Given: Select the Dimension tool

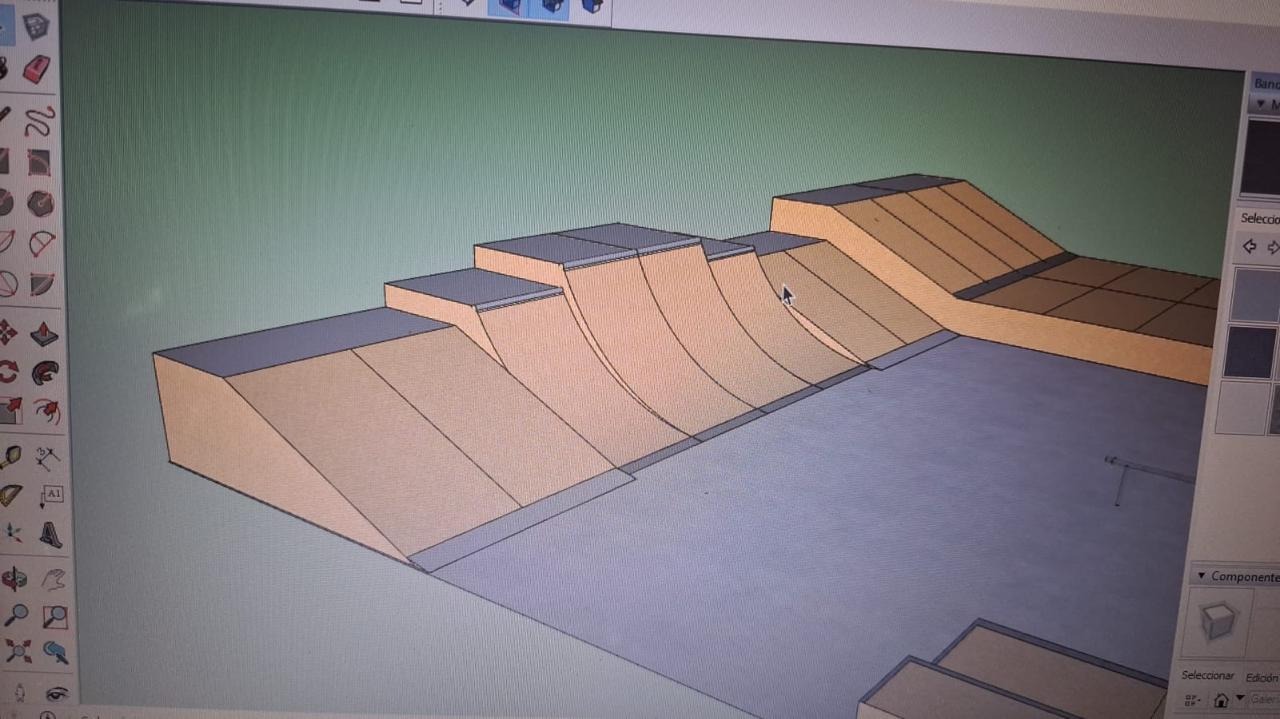Looking at the screenshot, I should (47, 458).
